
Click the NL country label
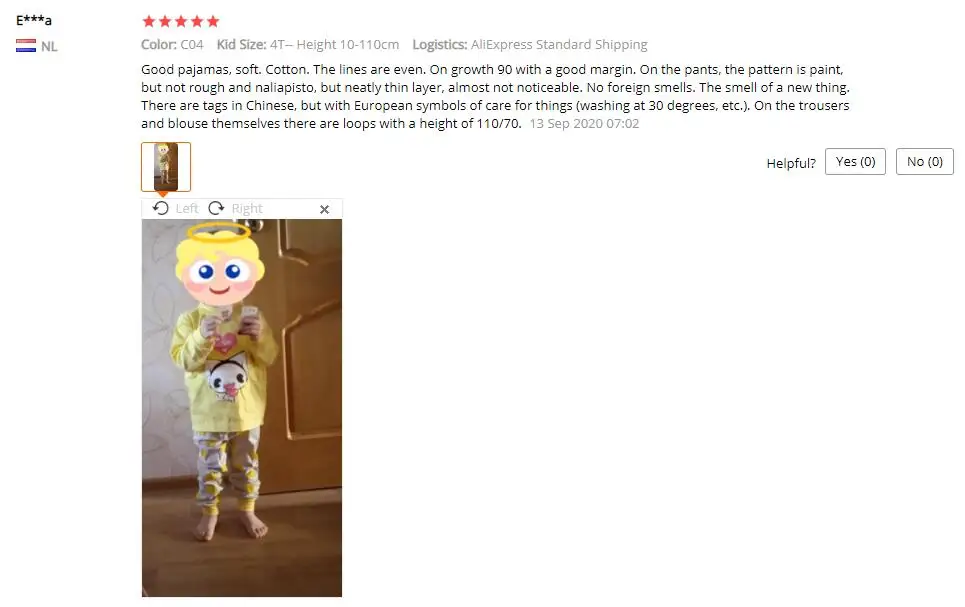tap(49, 46)
